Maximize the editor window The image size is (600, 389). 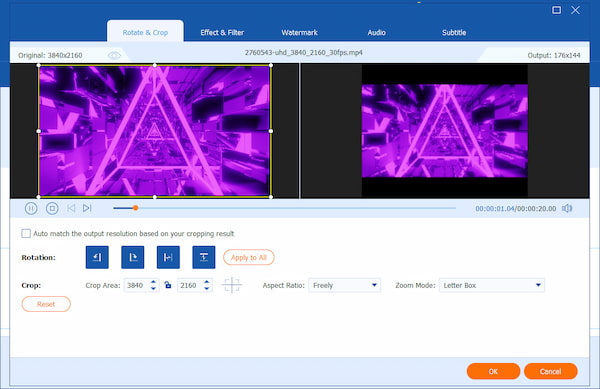click(557, 10)
